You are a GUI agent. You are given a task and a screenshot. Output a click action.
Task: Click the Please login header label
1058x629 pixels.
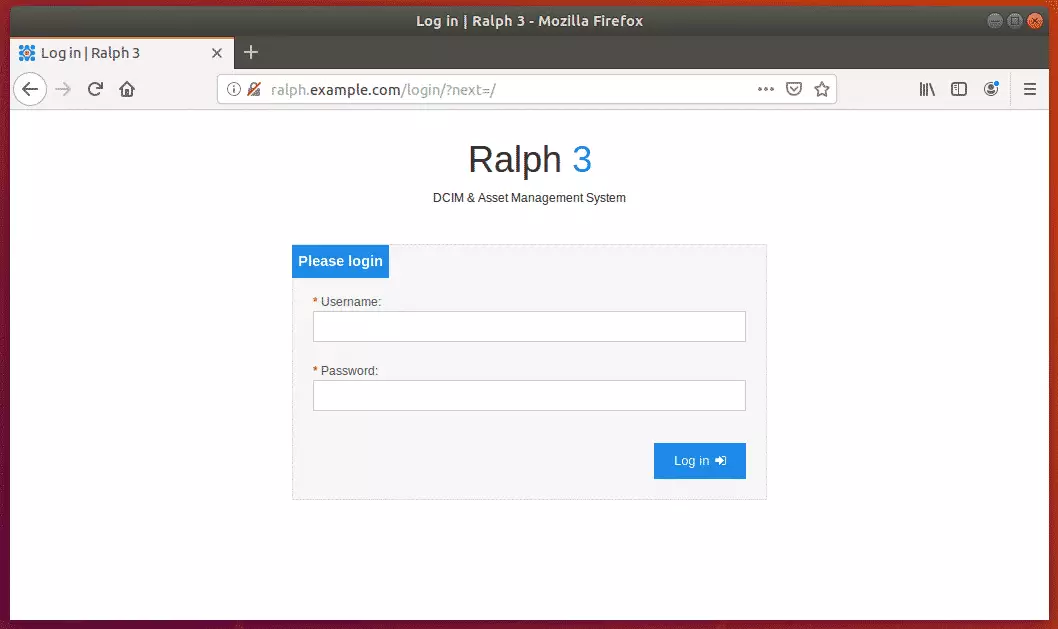click(340, 261)
